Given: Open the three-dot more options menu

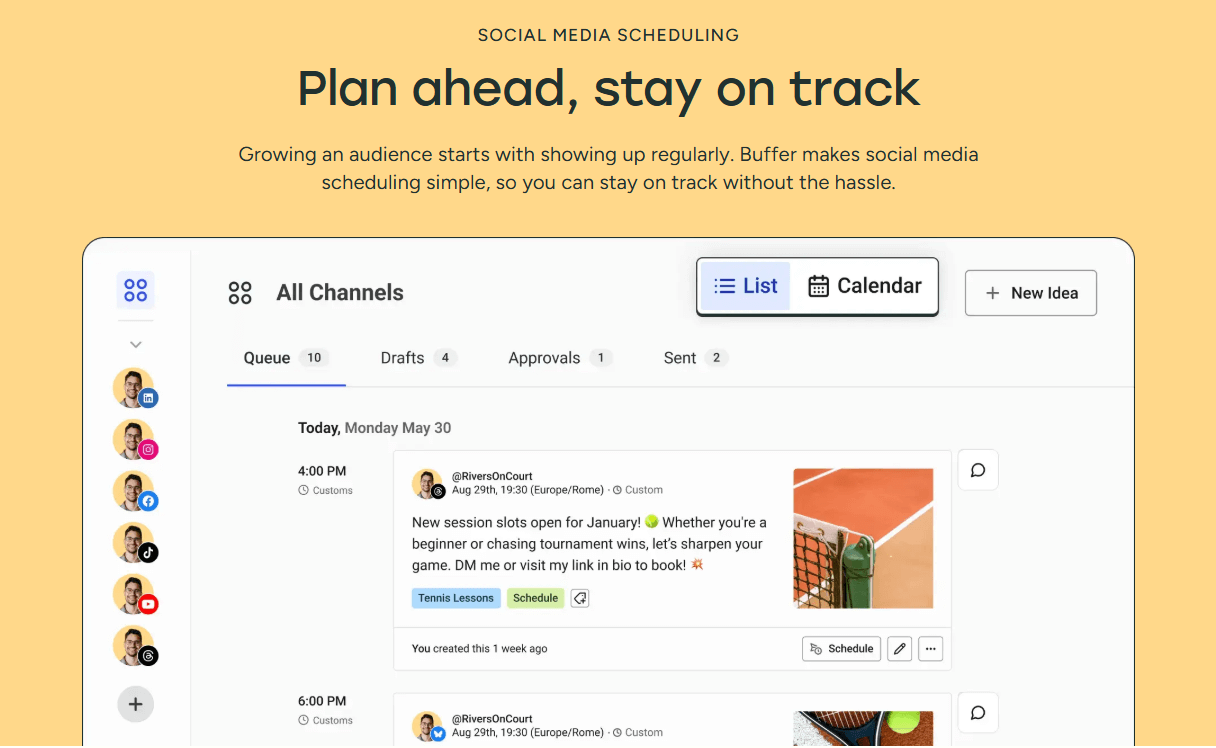Looking at the screenshot, I should (x=931, y=649).
